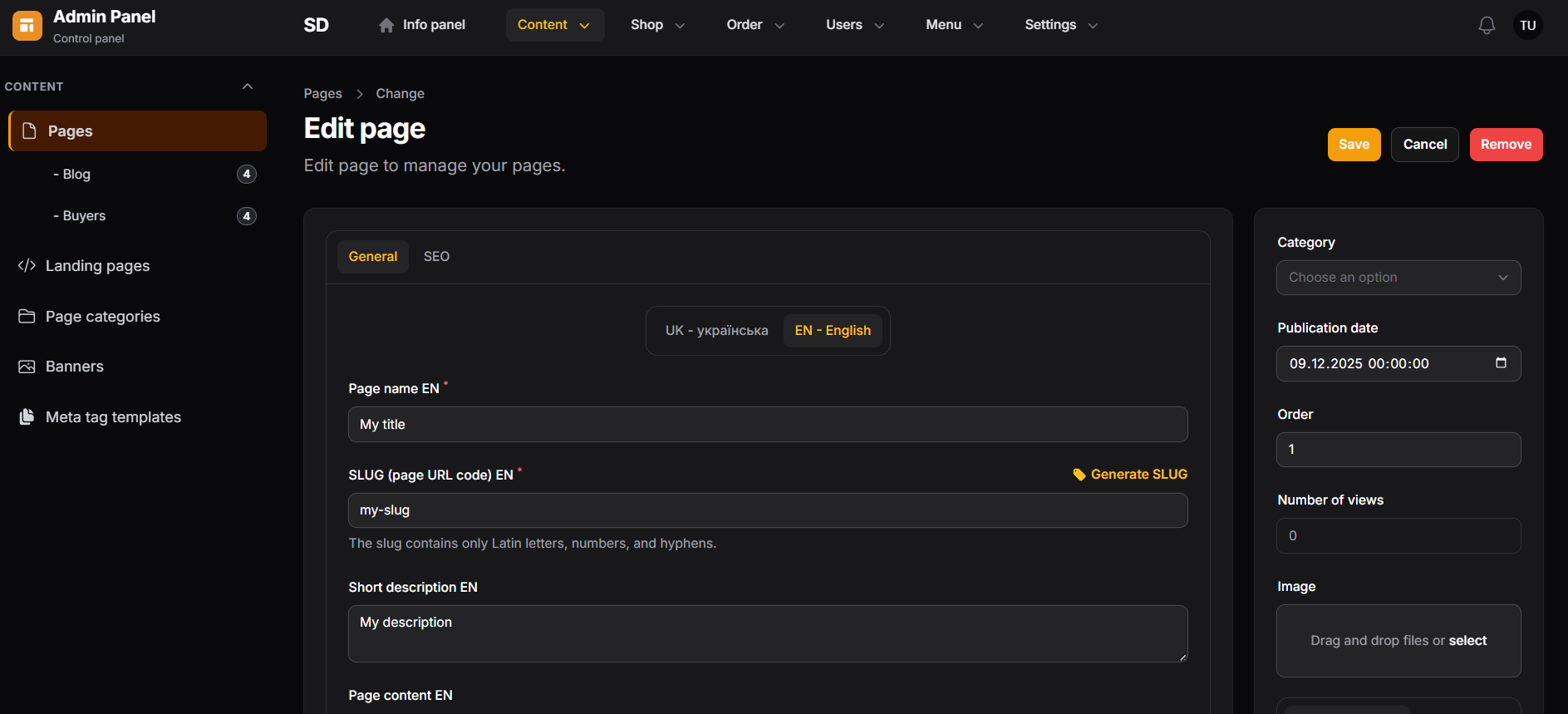Focus the Page name EN field

click(768, 424)
